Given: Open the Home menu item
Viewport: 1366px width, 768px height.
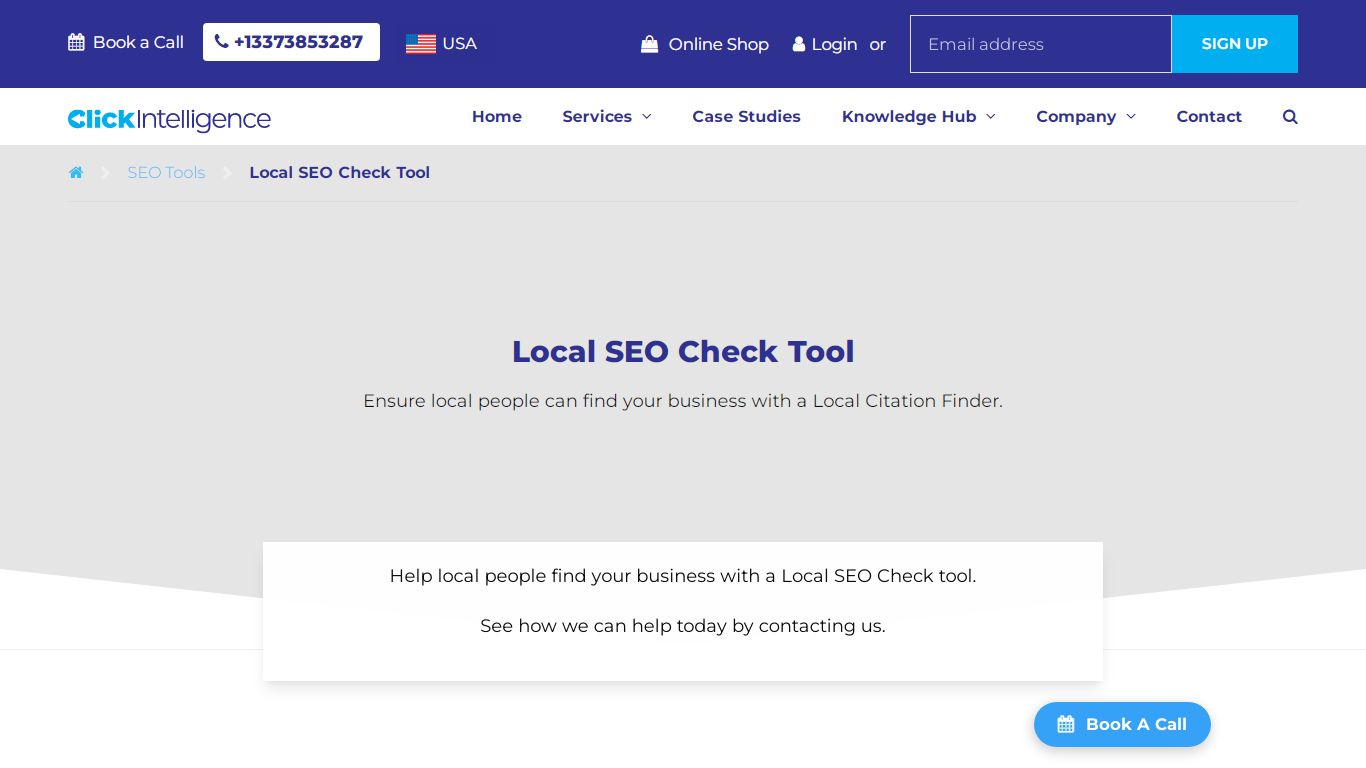Looking at the screenshot, I should 497,117.
